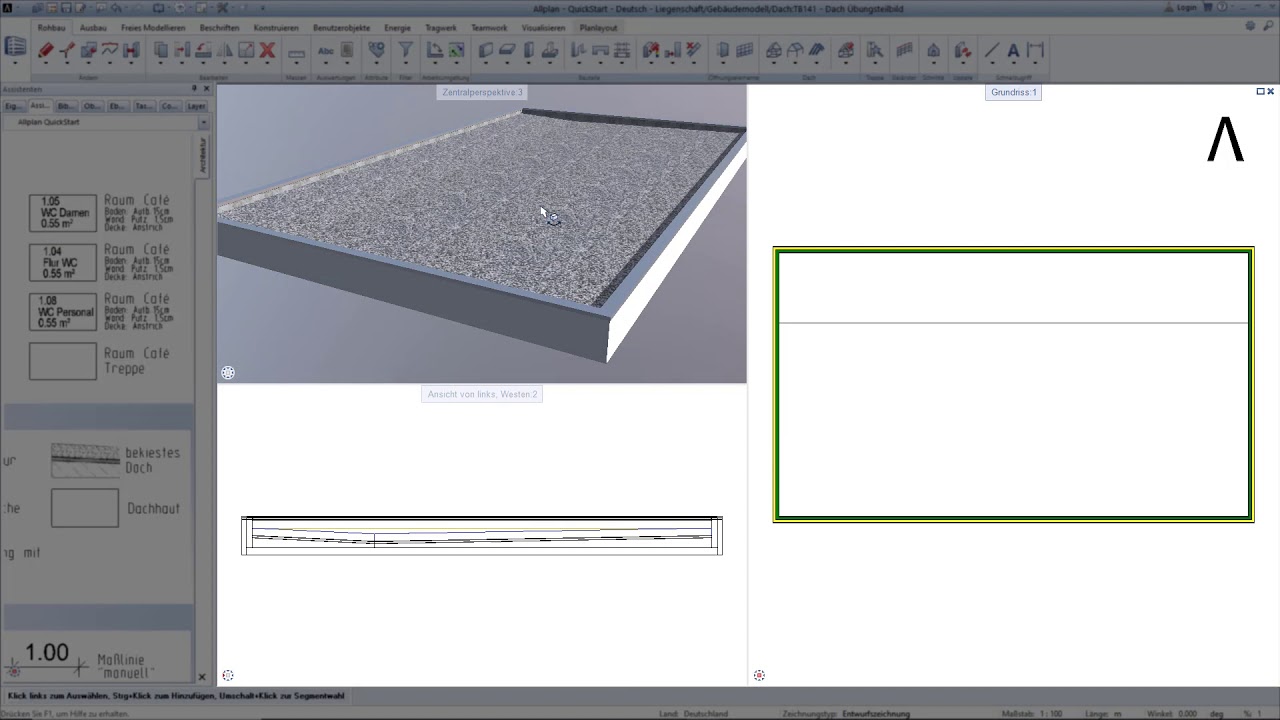The image size is (1280, 720).
Task: Click the text 'A' tool in Schnellzugriff
Action: click(x=1013, y=50)
